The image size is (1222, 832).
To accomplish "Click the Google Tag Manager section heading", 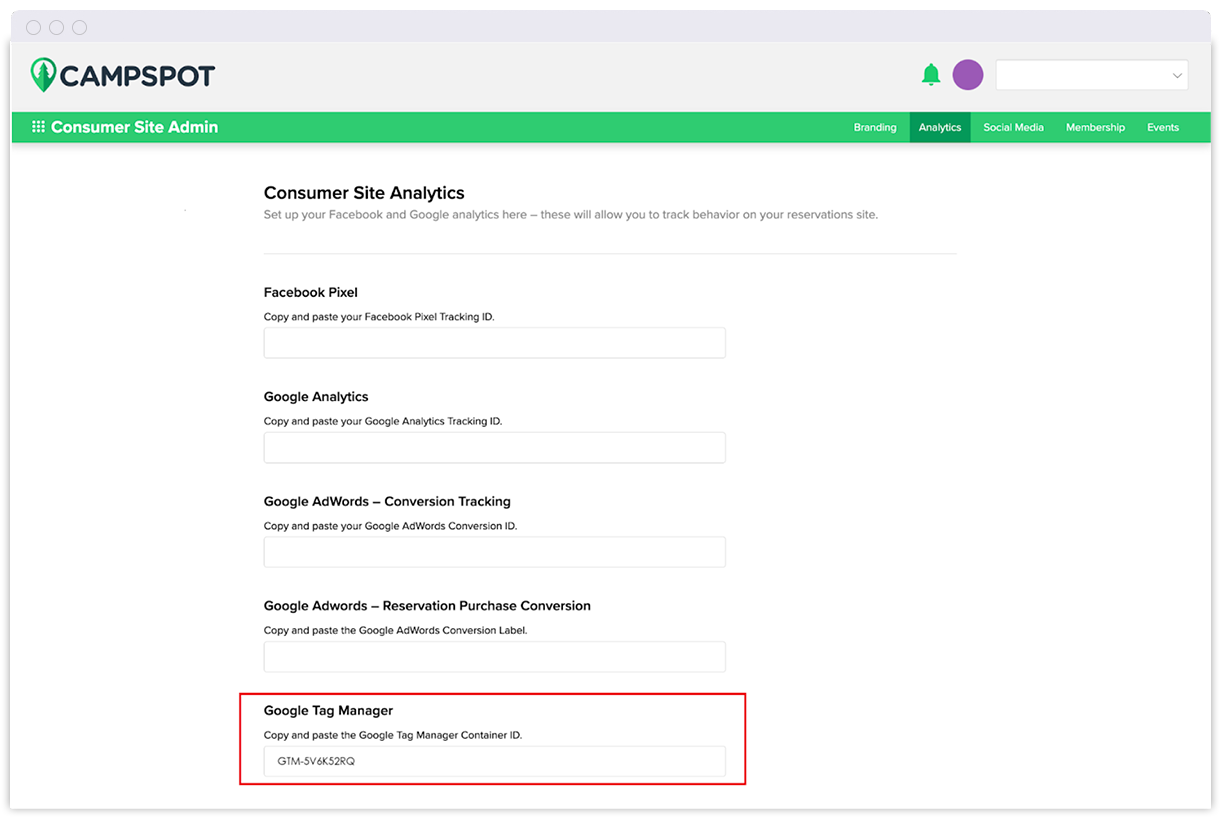I will point(328,710).
